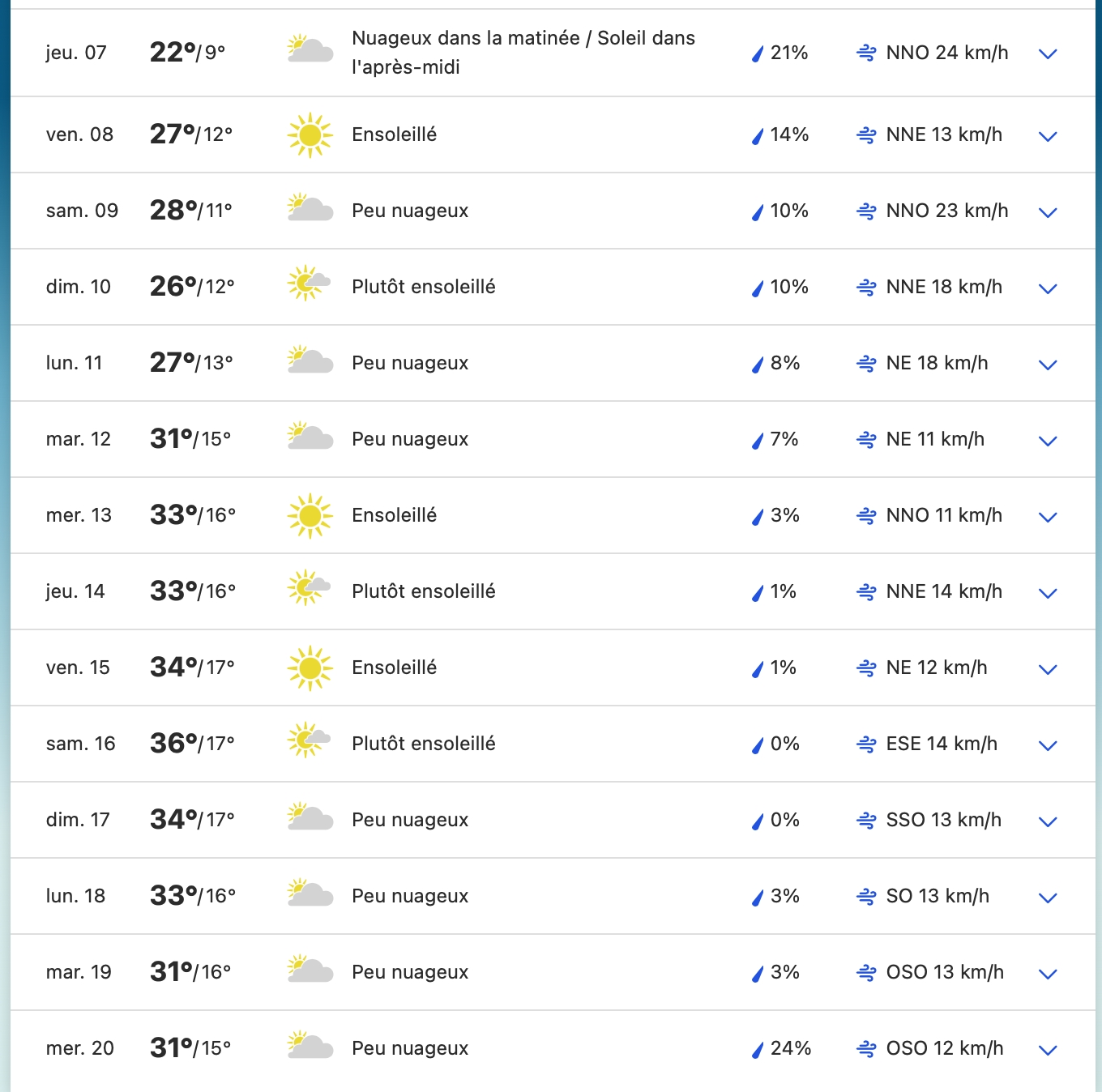Image resolution: width=1102 pixels, height=1092 pixels.
Task: Expand the mar. 12 forecast row chevron
Action: pos(1048,441)
